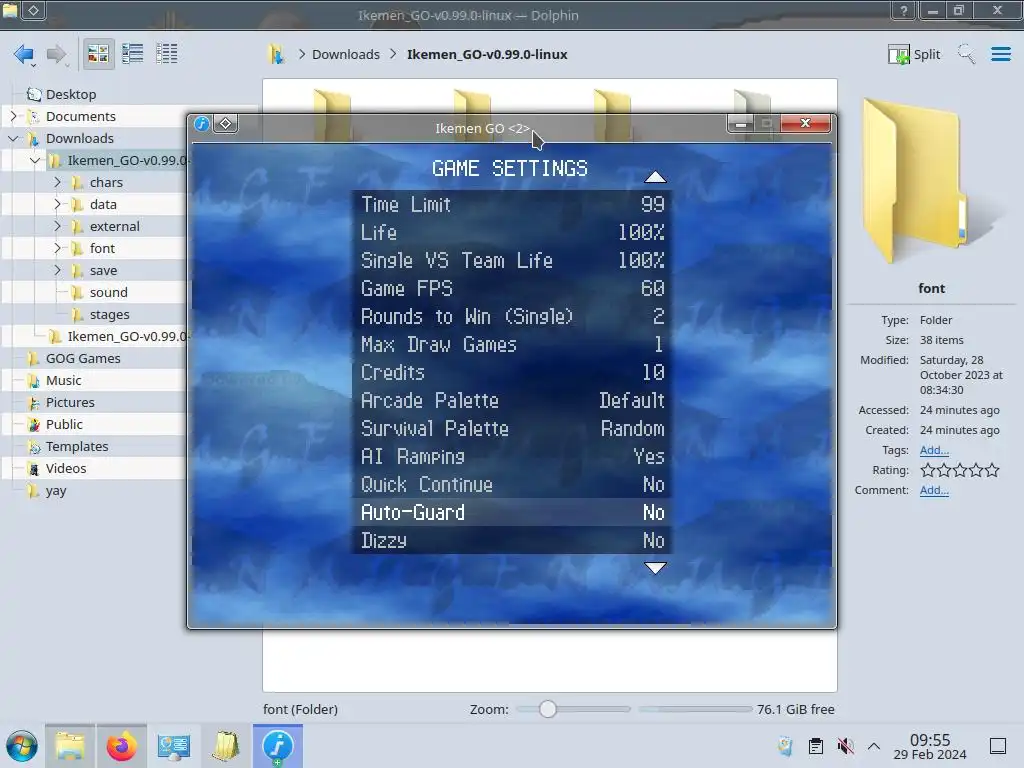The width and height of the screenshot is (1024, 768).
Task: Open Templates folder in tree
Action: 77,447
